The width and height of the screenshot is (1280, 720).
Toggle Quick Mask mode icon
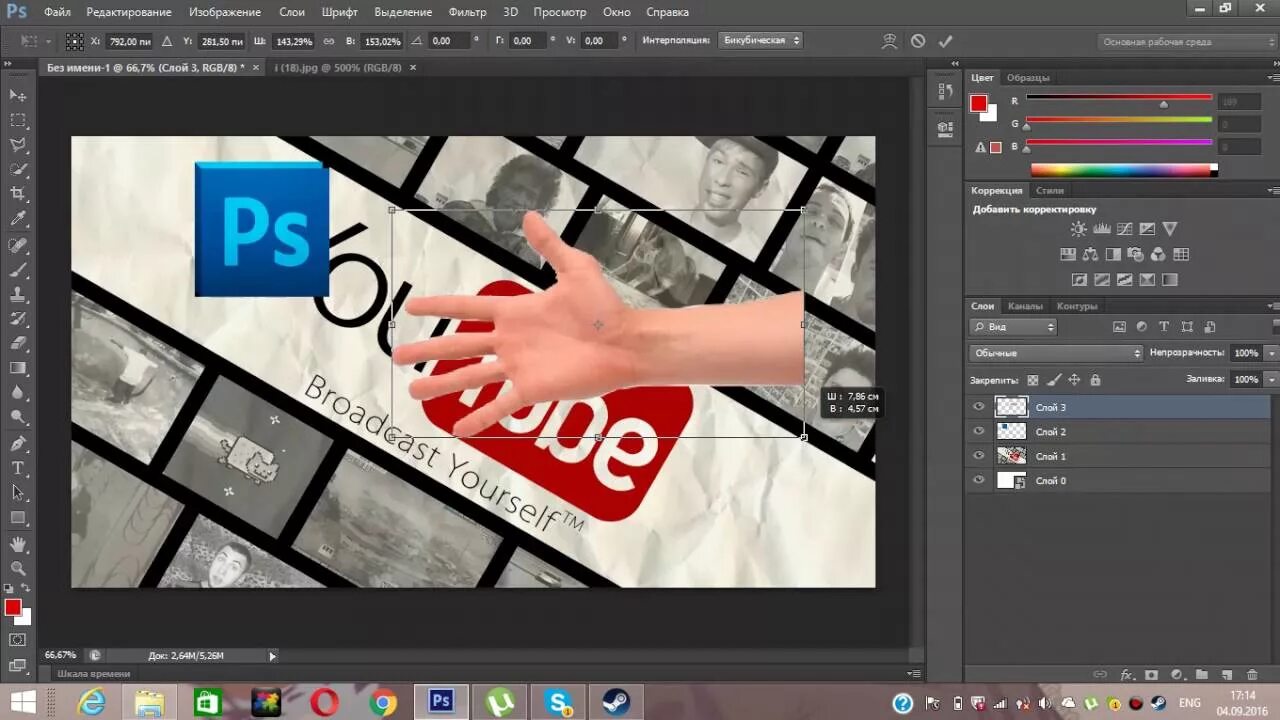[x=18, y=640]
